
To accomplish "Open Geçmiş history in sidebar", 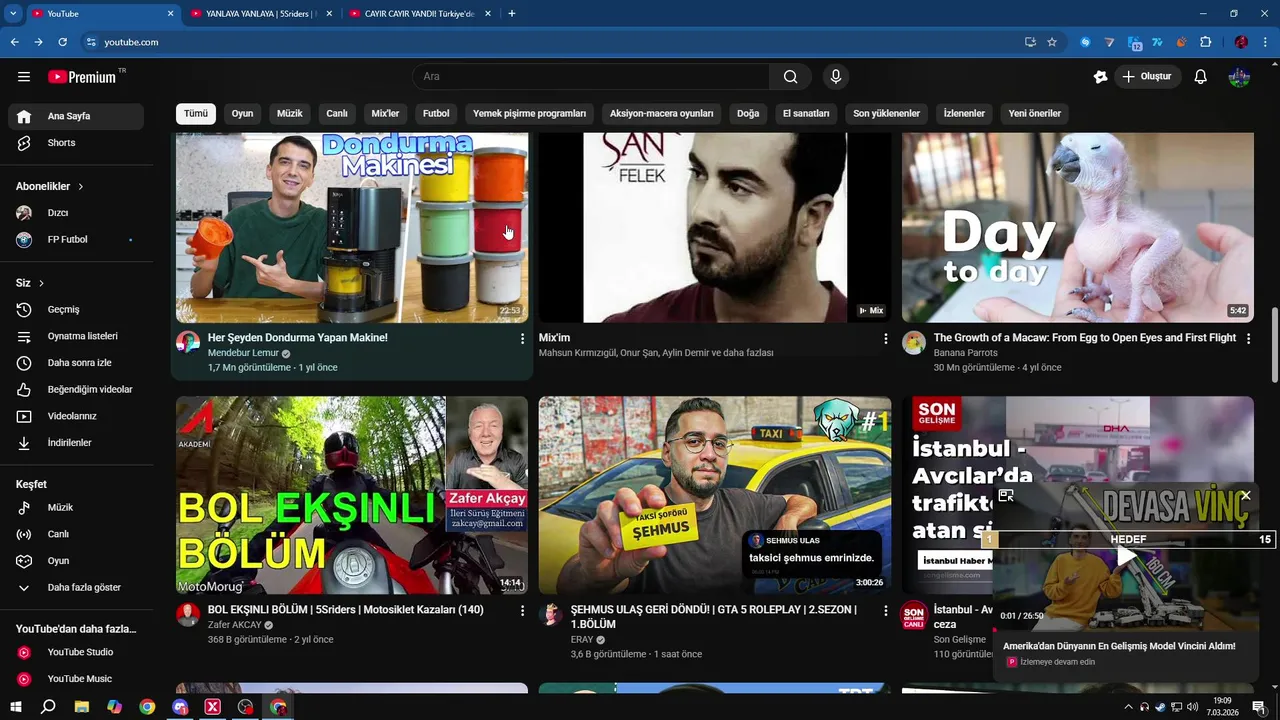I will (x=76, y=310).
